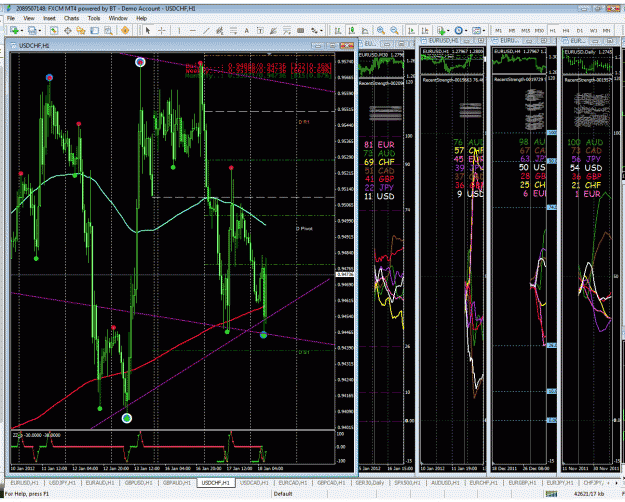Switch to the SPX500,H1 chart tab

[407, 483]
